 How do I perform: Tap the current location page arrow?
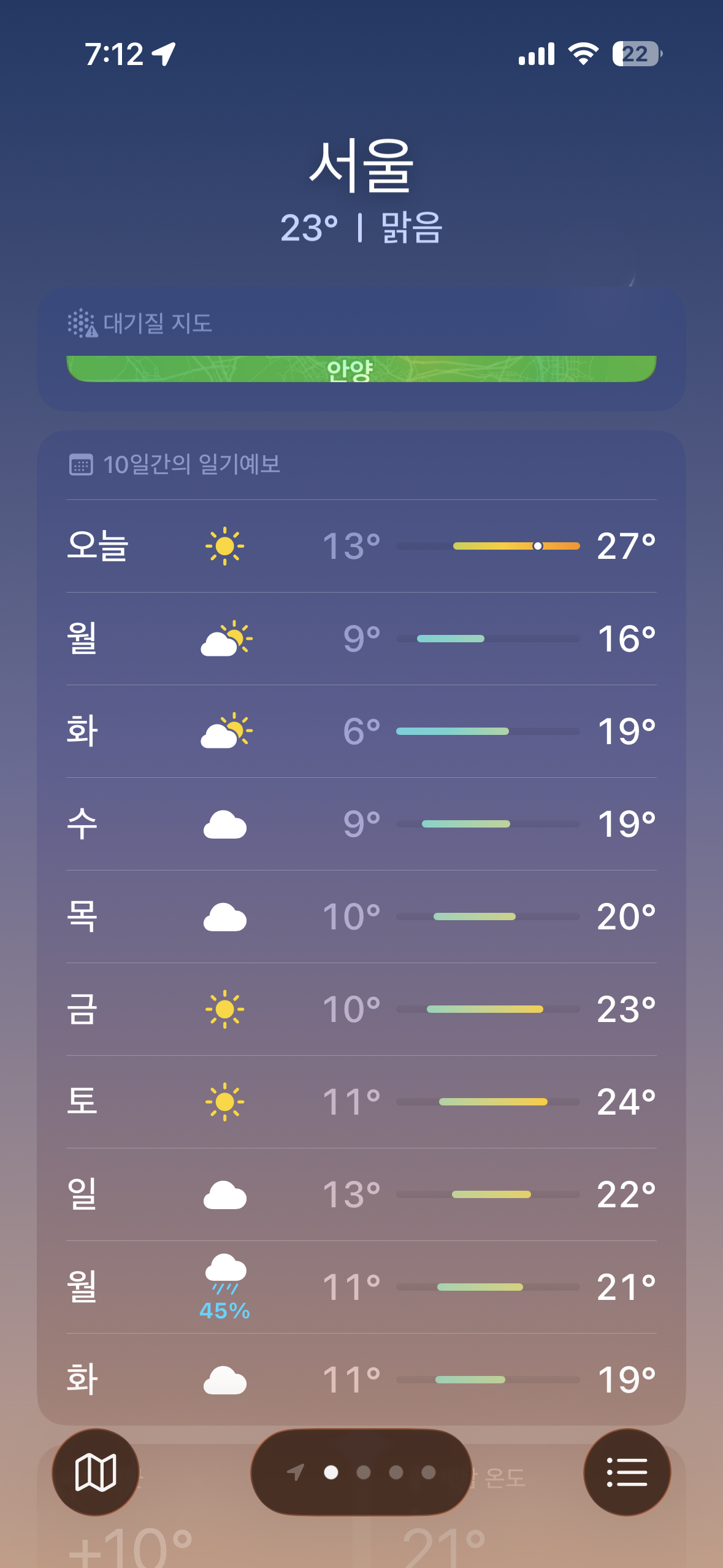(x=296, y=1472)
